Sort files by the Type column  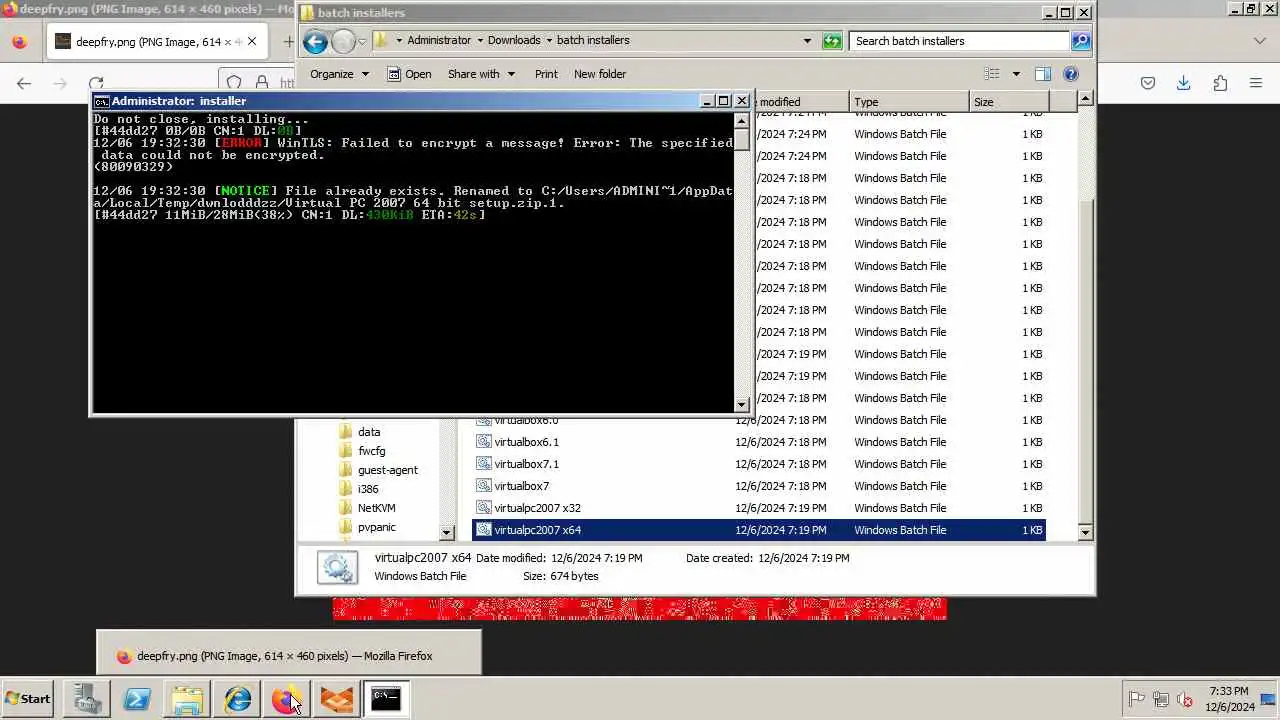point(909,102)
